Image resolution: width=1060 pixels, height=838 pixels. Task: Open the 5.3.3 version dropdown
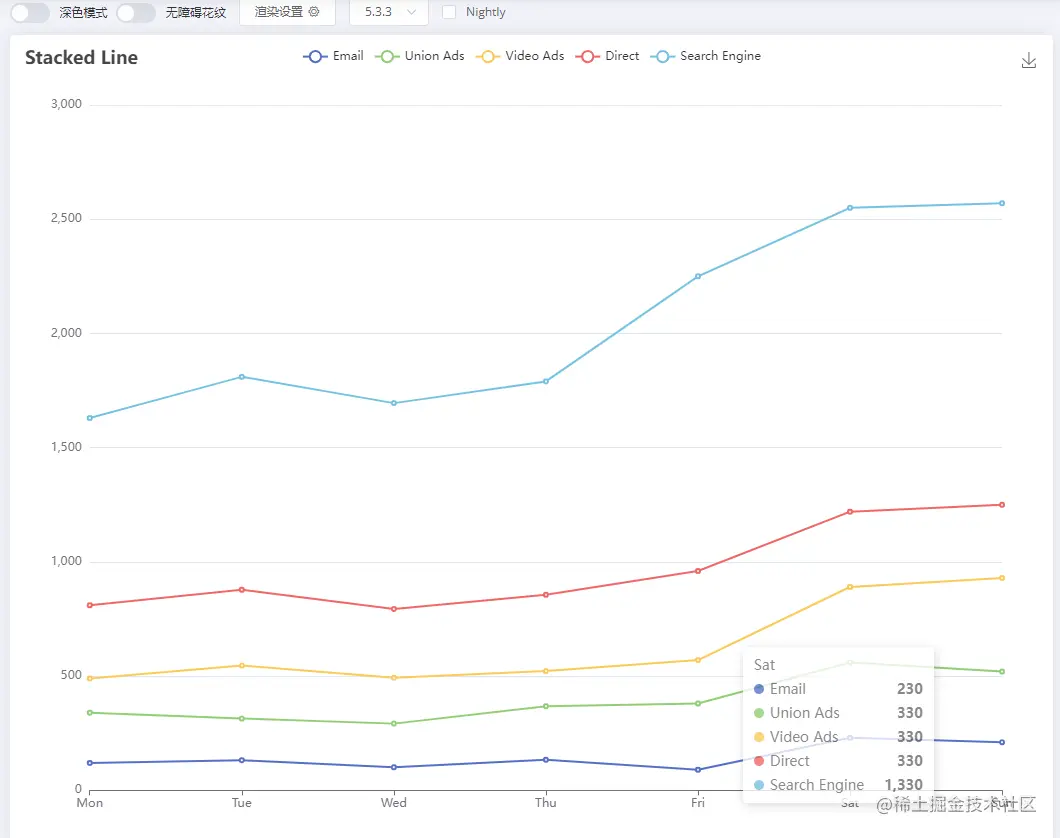389,12
